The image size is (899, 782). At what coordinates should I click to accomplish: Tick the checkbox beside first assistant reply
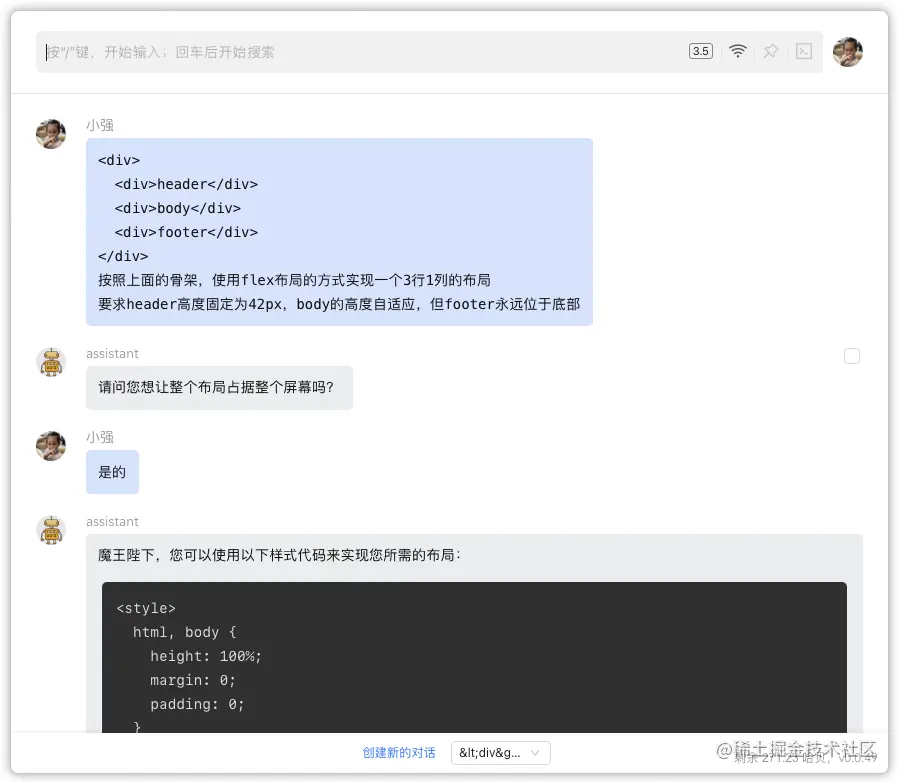coord(851,356)
